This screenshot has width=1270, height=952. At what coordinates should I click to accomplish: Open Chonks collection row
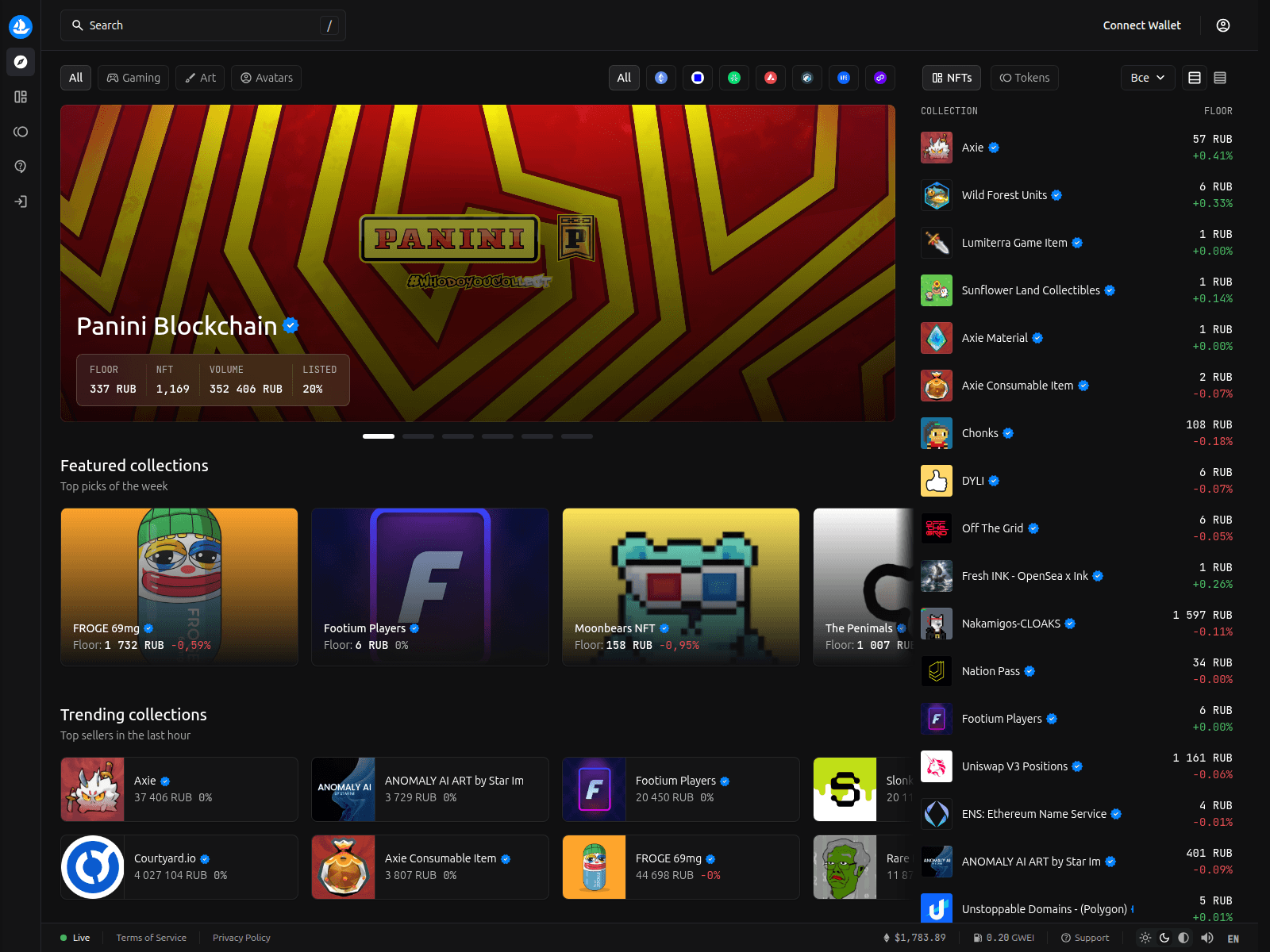pyautogui.click(x=1076, y=433)
